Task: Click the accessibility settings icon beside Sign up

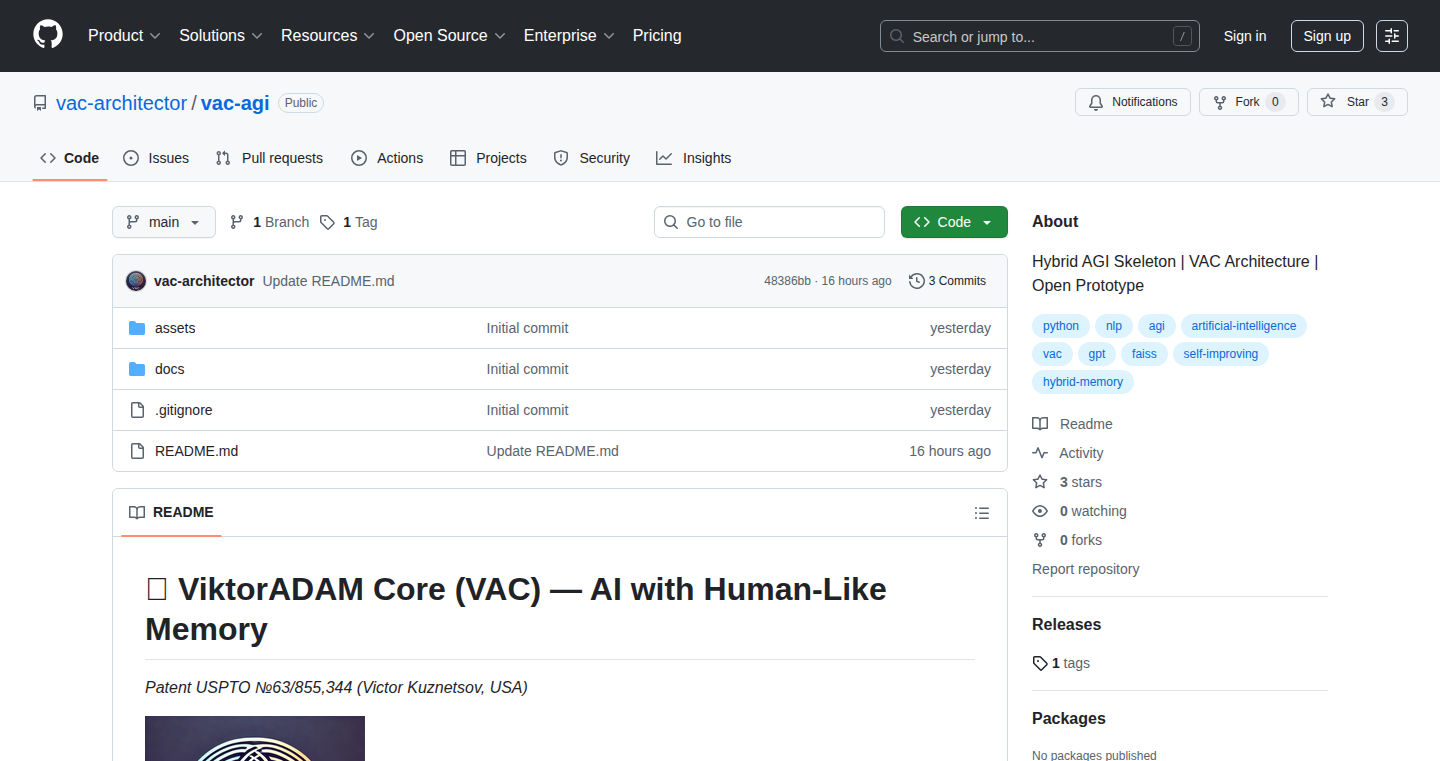Action: click(x=1392, y=36)
